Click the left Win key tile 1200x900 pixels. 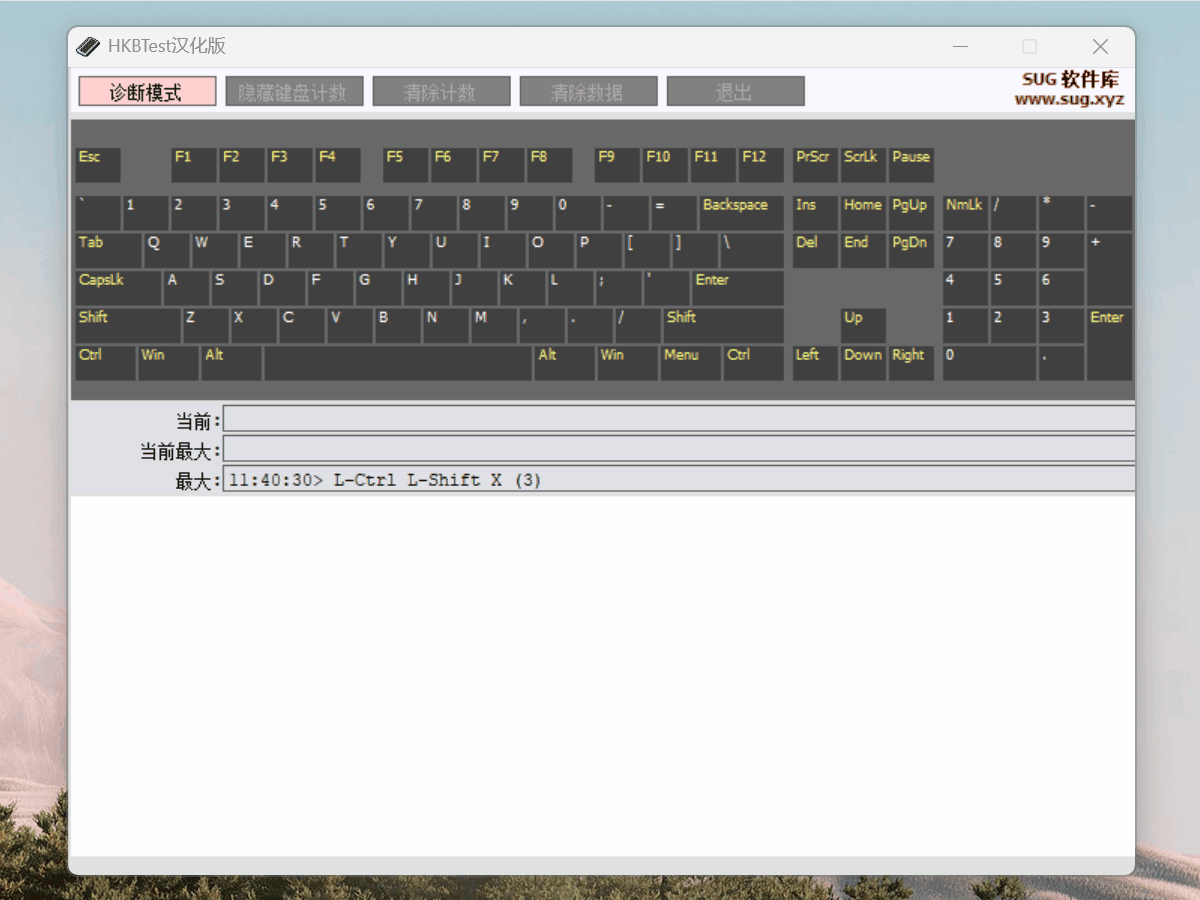point(167,363)
